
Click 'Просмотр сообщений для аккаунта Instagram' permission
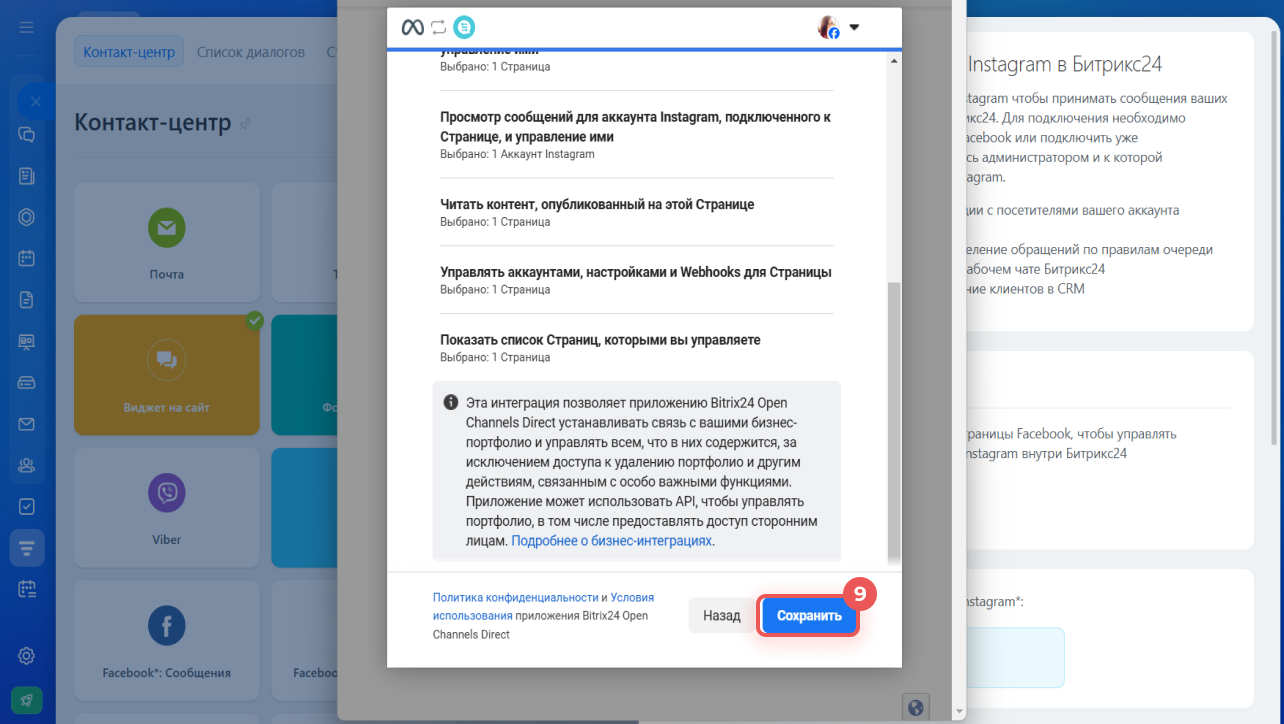pos(636,127)
